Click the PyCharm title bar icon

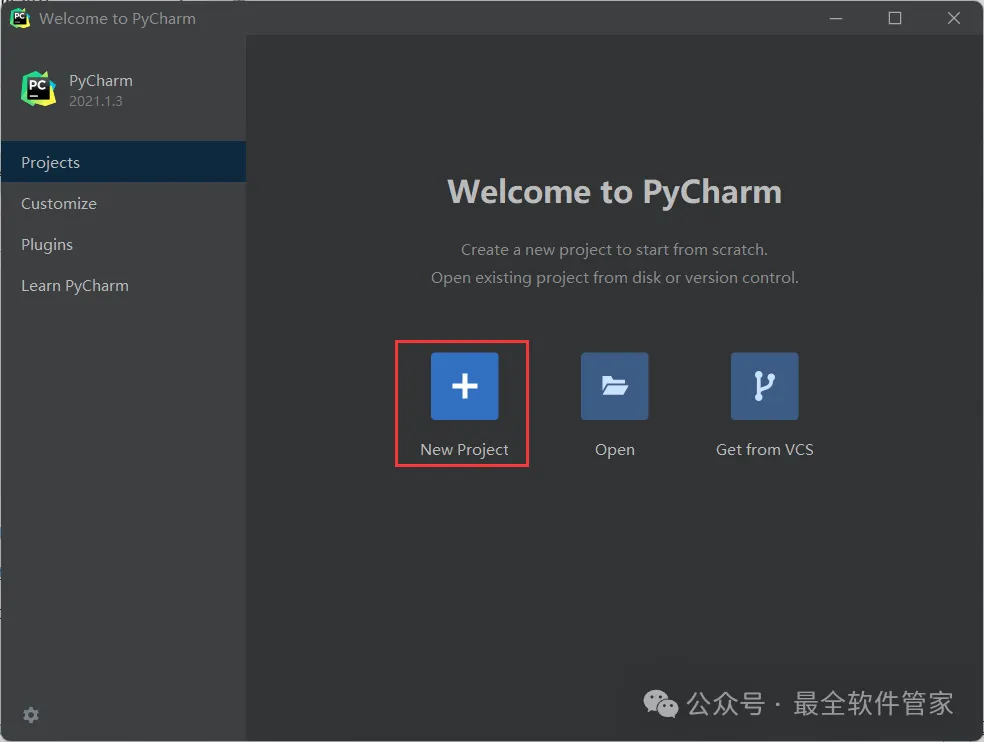coord(20,18)
